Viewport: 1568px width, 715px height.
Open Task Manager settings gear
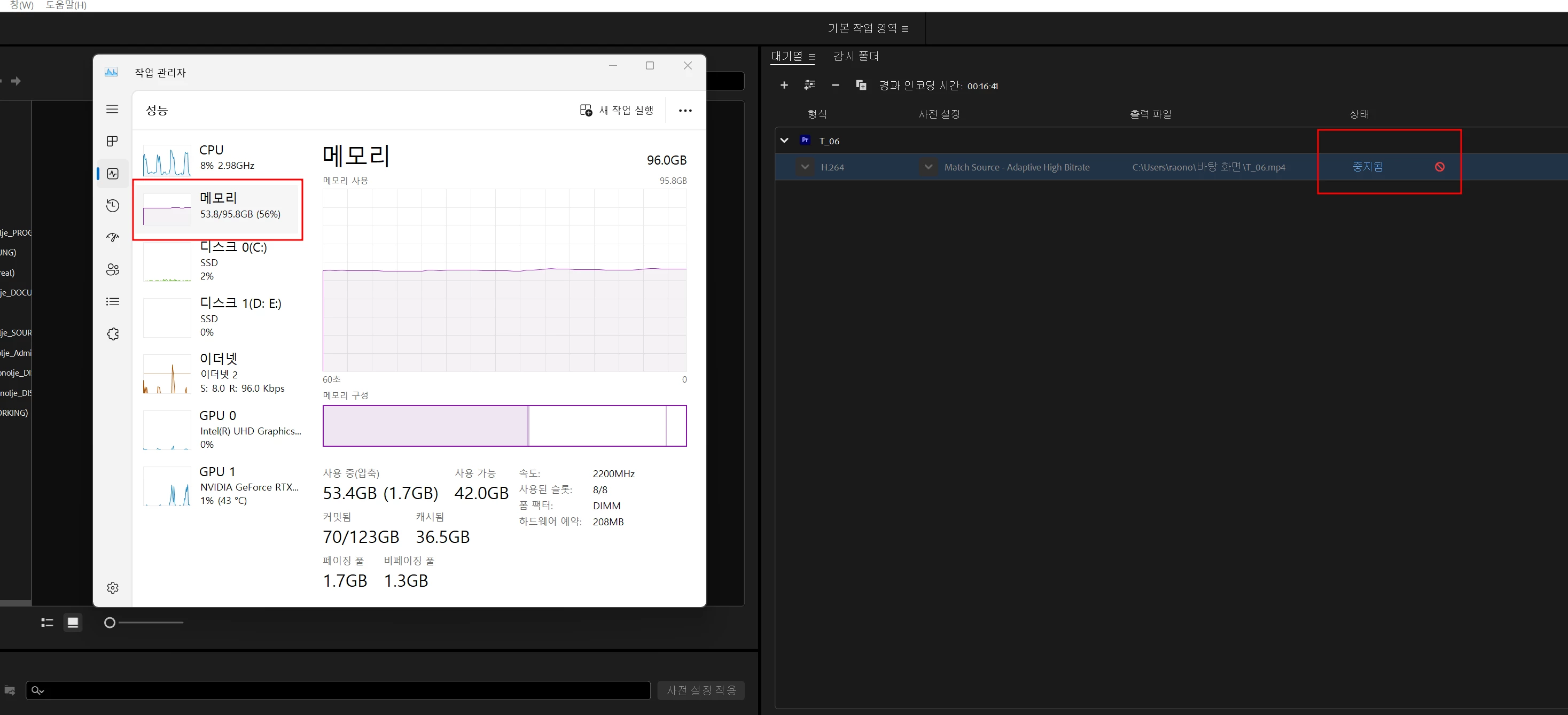113,588
